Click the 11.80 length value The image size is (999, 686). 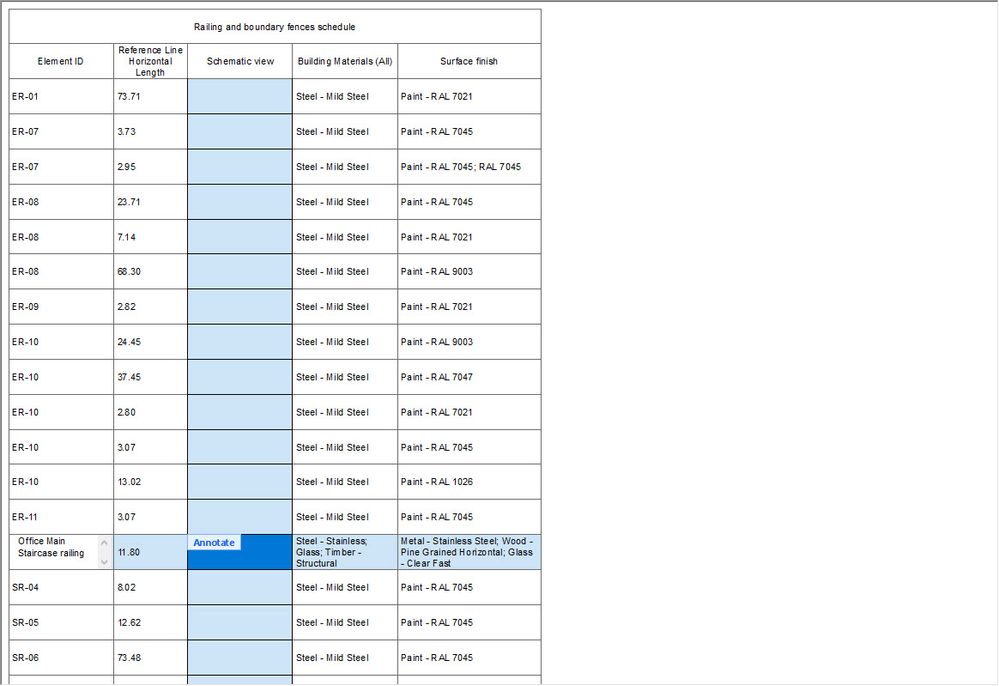[129, 552]
